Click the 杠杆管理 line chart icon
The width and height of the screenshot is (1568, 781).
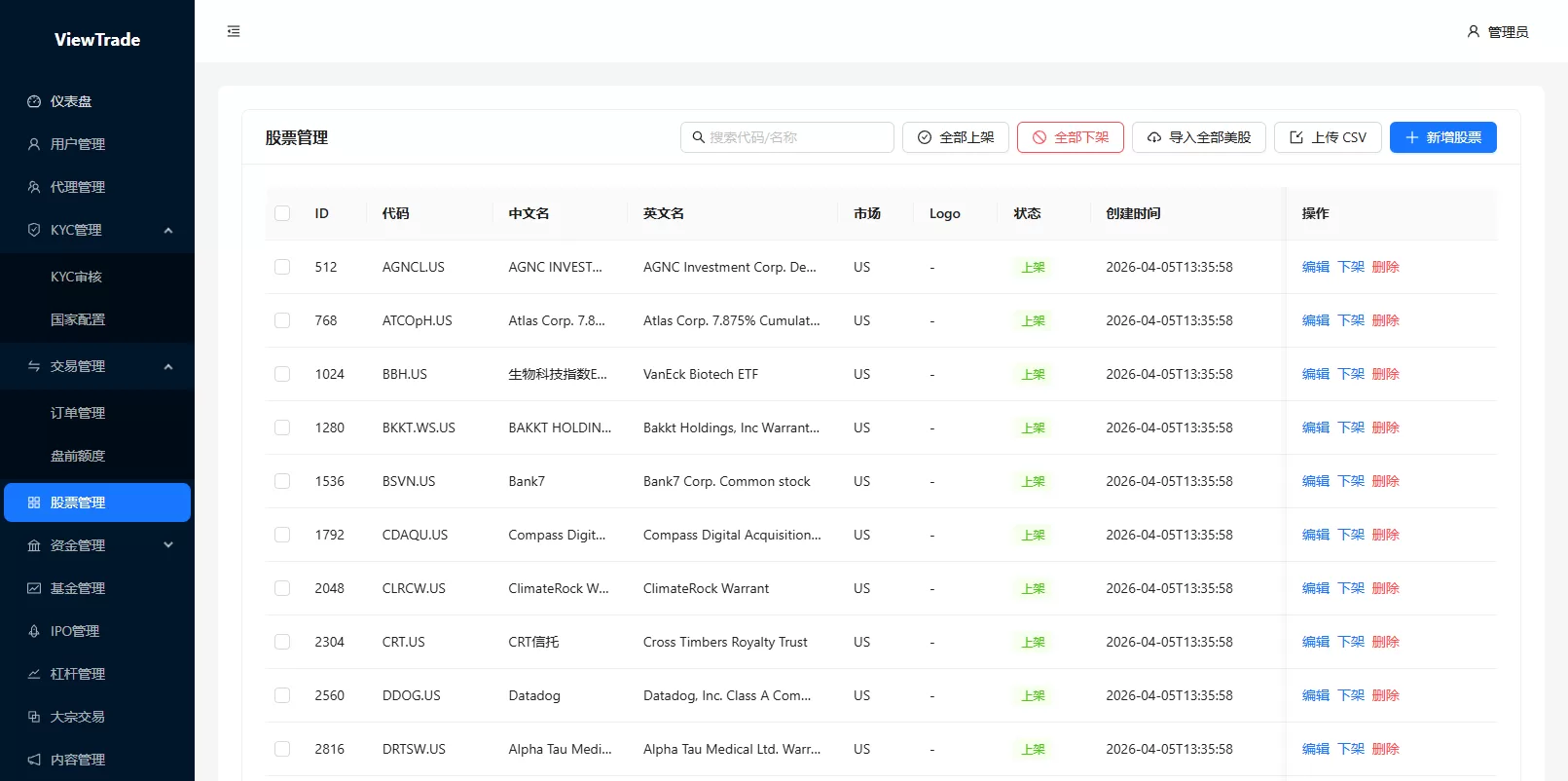click(x=34, y=674)
